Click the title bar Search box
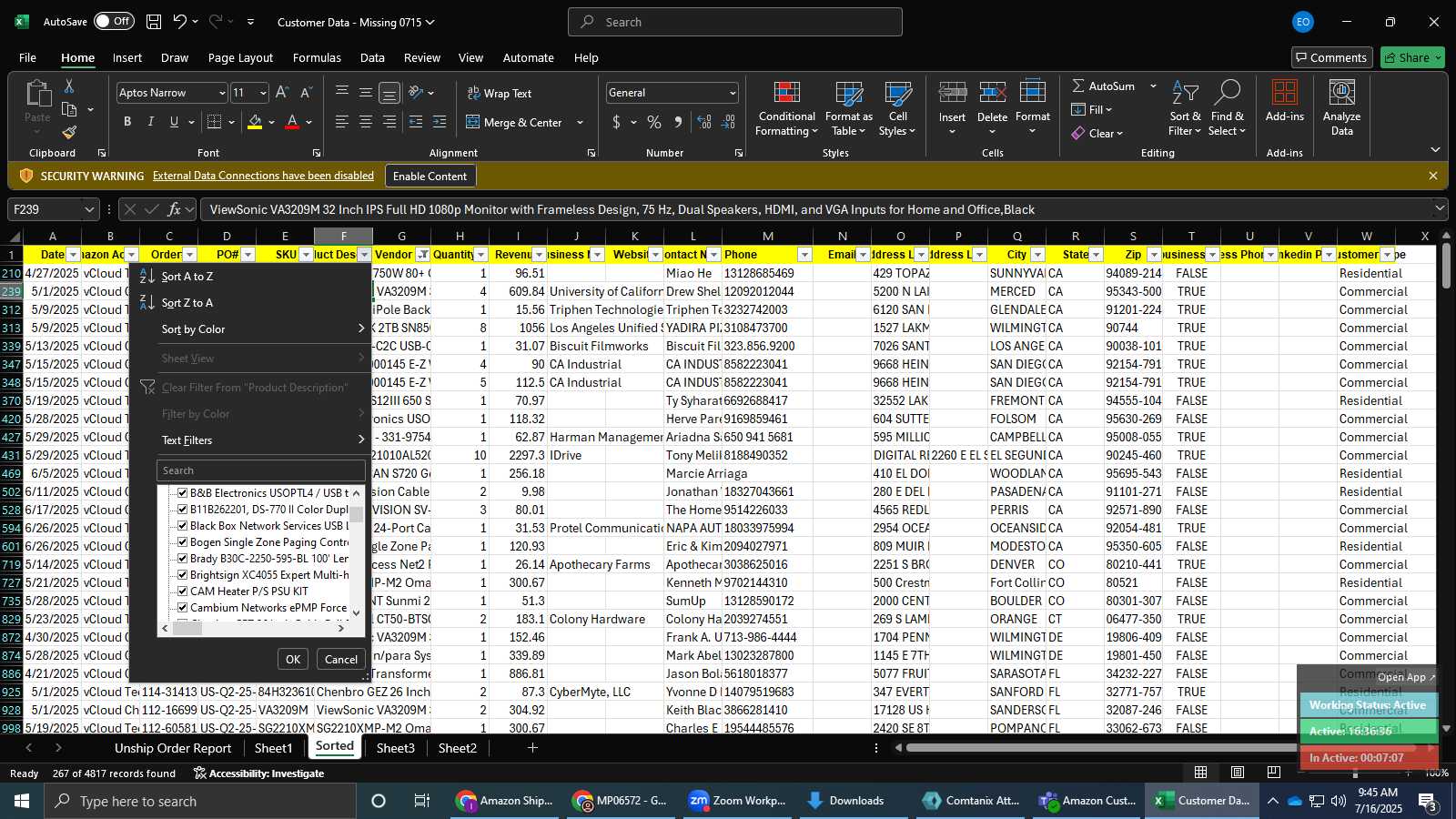This screenshot has height=819, width=1456. 735,22
